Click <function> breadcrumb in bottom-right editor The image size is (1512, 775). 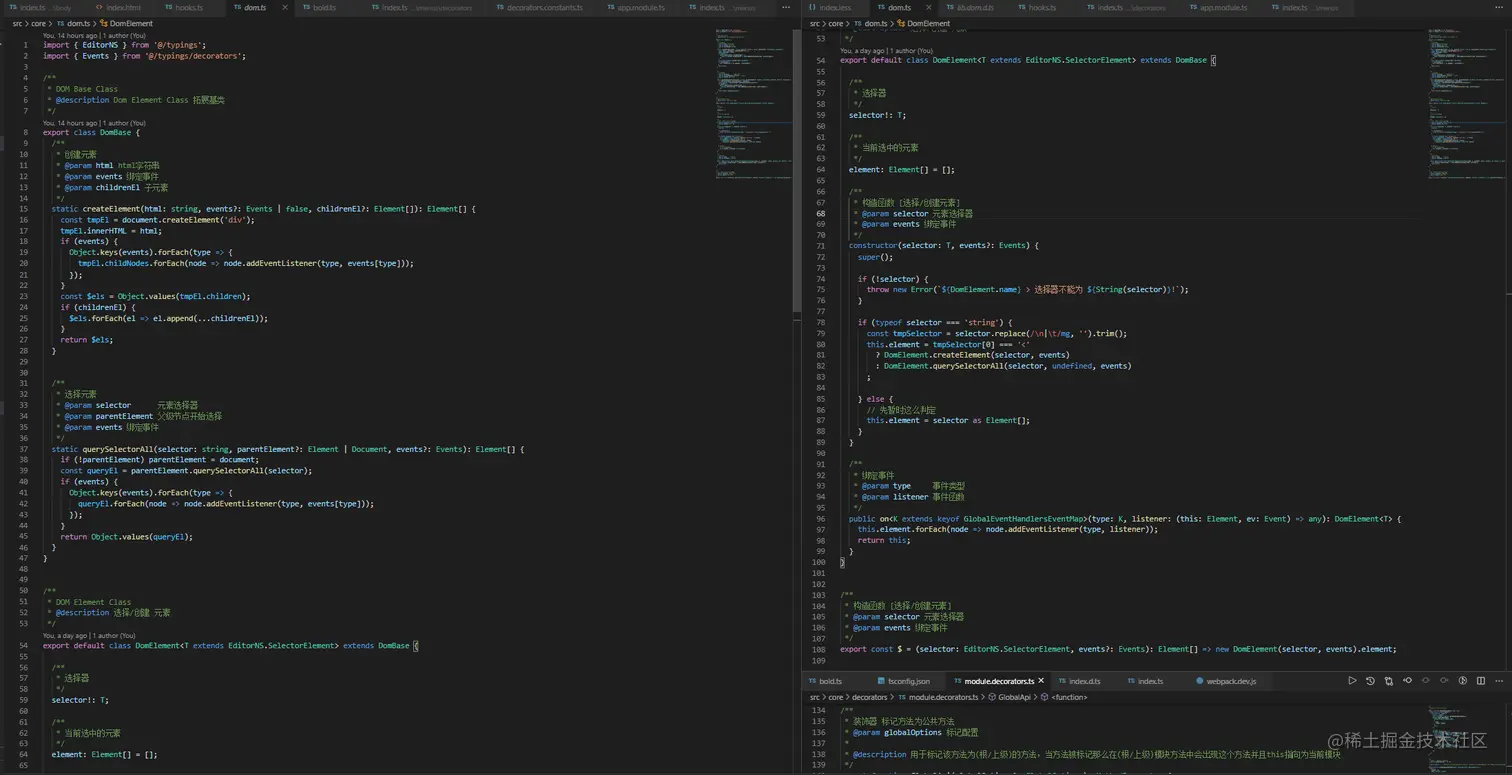[x=1064, y=697]
